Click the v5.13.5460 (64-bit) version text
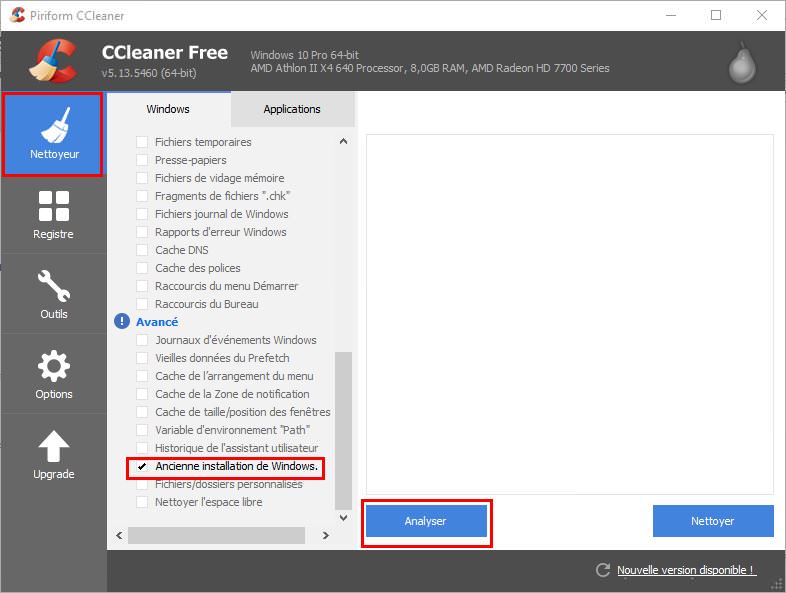 click(149, 73)
